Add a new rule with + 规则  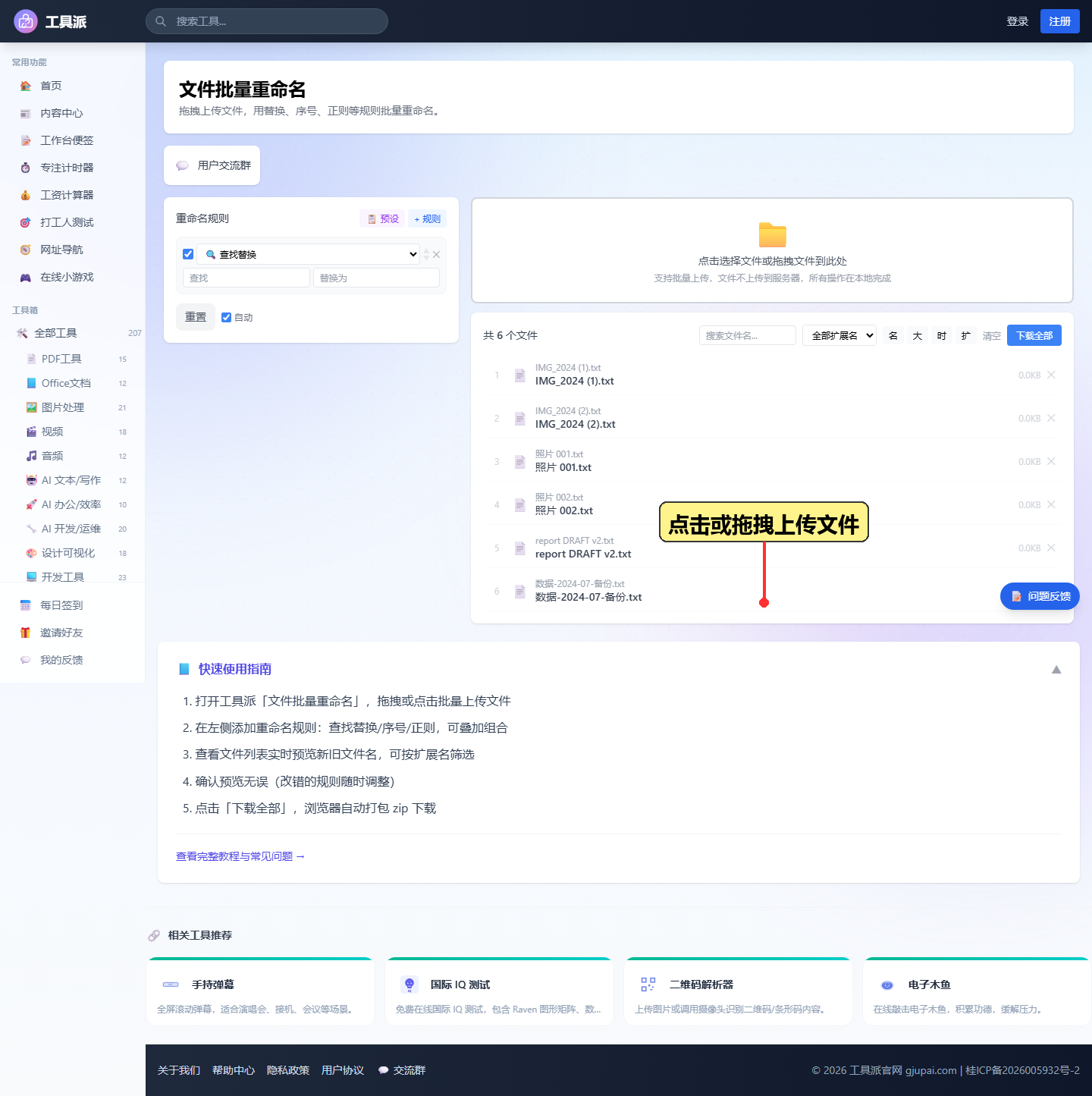tap(427, 218)
